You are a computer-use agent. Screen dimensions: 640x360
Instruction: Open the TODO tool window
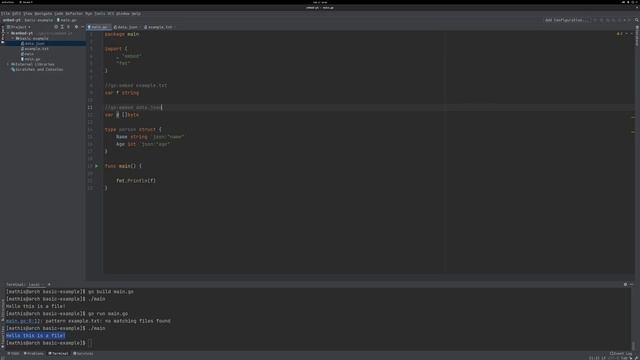tap(13, 354)
